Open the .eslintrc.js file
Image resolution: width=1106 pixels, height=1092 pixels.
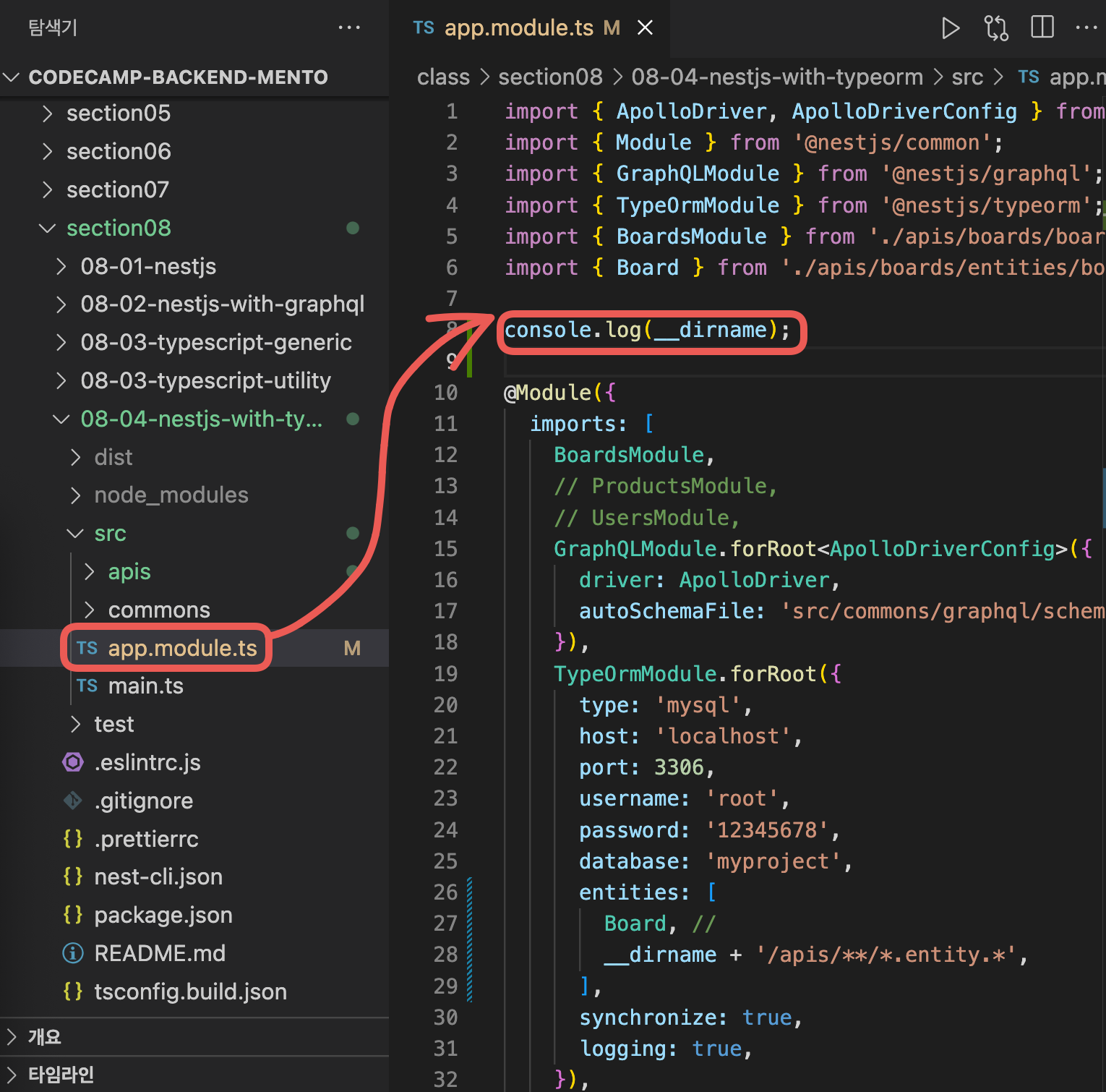[194, 762]
